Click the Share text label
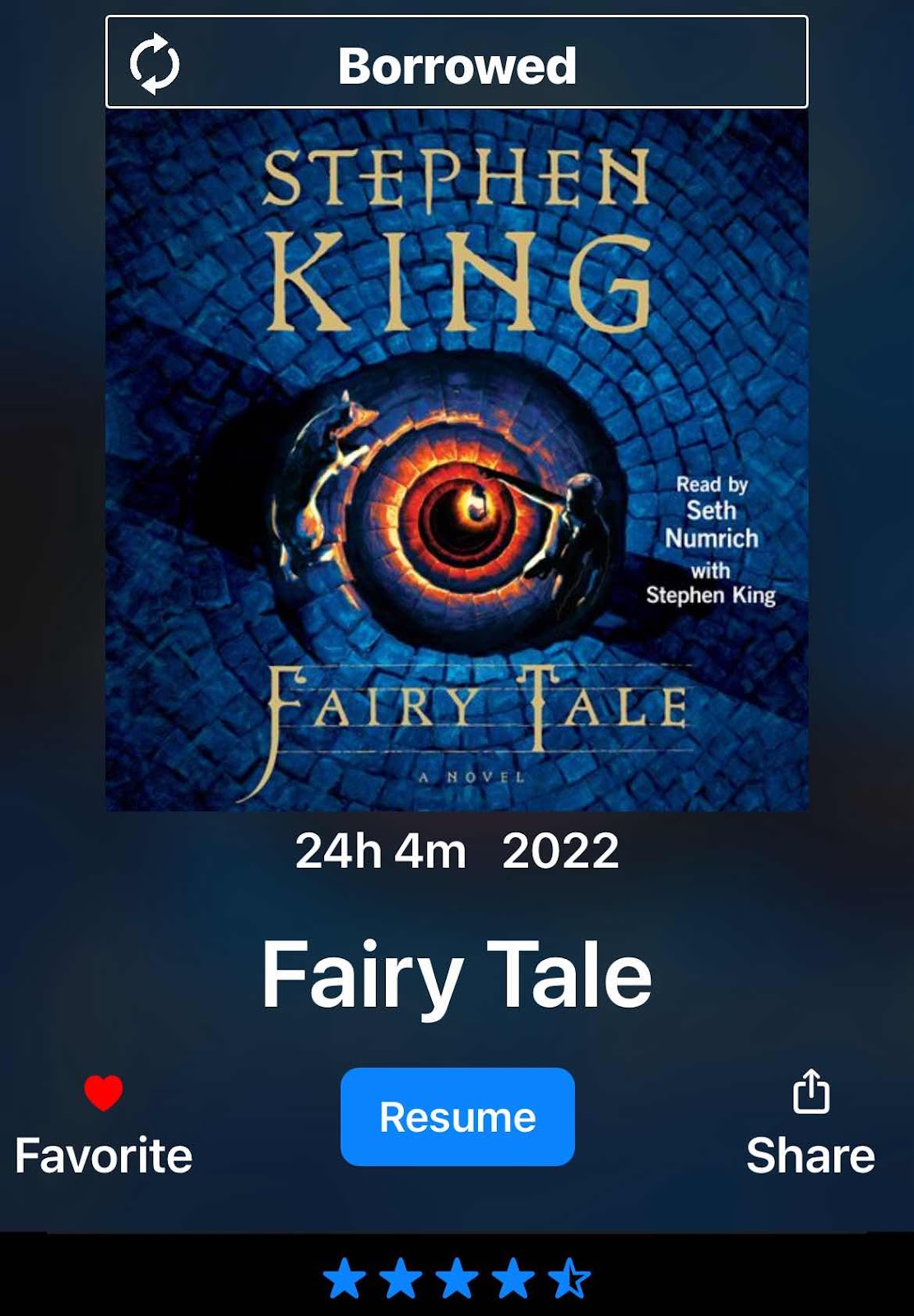The height and width of the screenshot is (1316, 914). click(x=810, y=1156)
